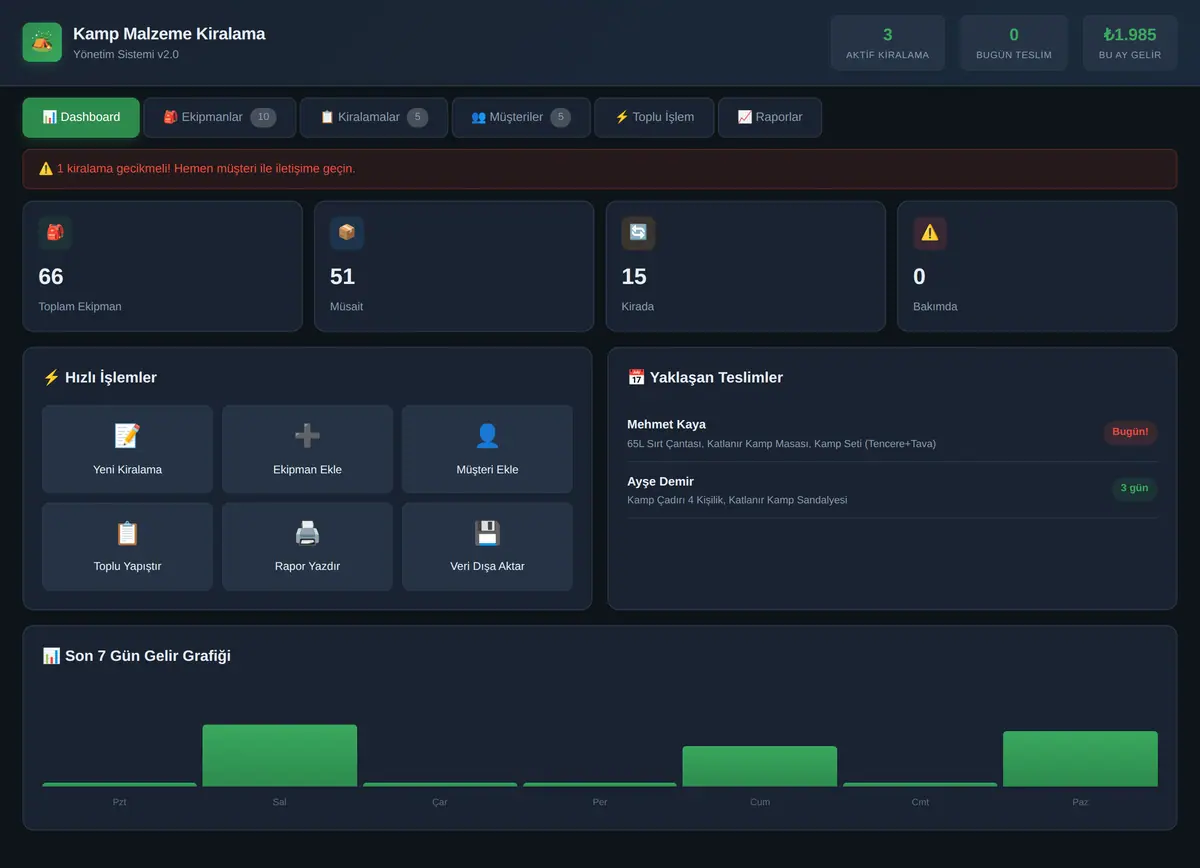The height and width of the screenshot is (868, 1200).
Task: Click the Pzt bar in revenue chart
Action: tap(120, 784)
